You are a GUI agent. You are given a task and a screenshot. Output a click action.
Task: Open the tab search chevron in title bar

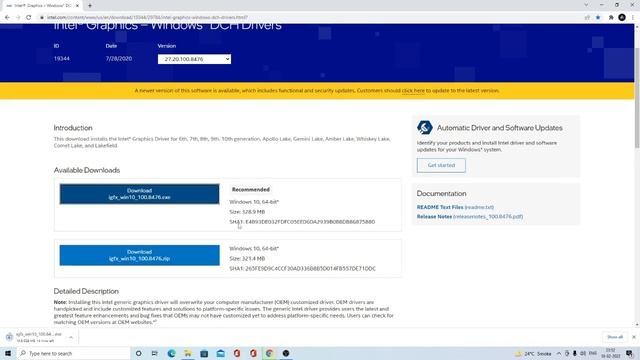point(586,5)
